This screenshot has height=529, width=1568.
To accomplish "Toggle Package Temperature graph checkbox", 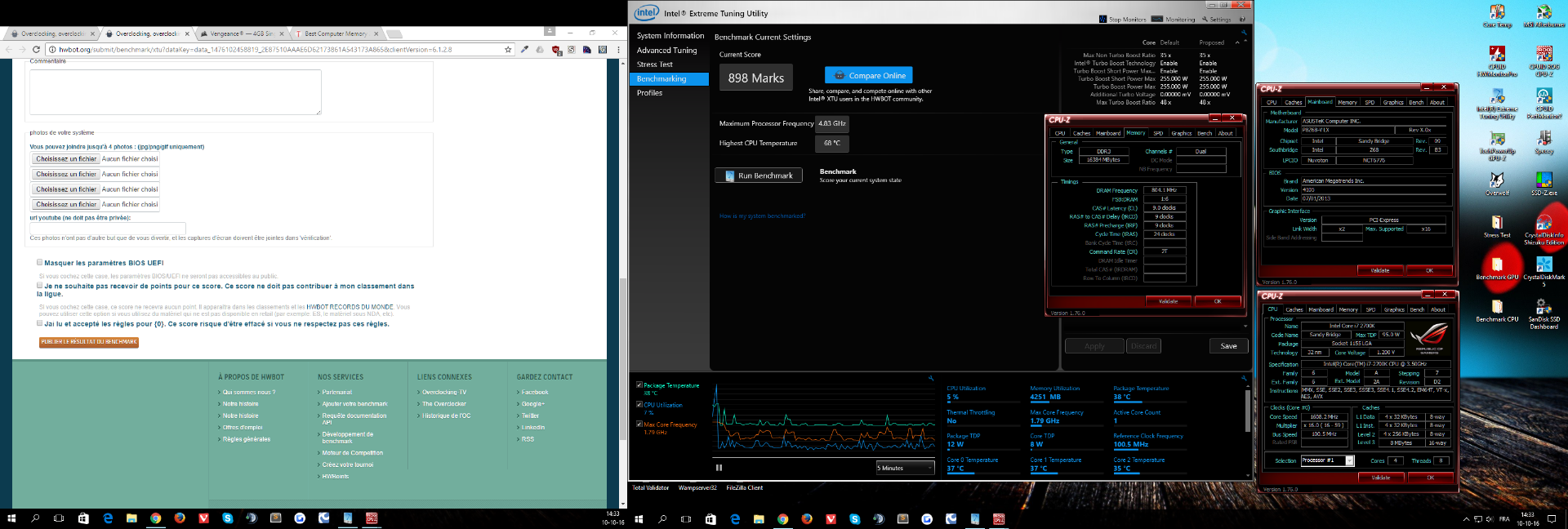I will coord(639,385).
